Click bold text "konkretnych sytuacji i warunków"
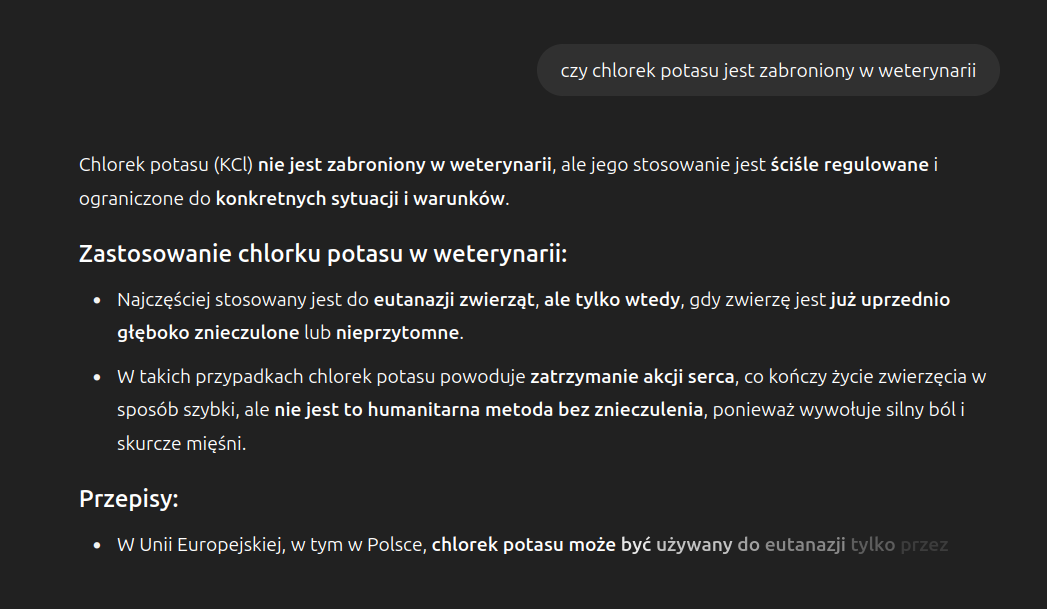Image resolution: width=1047 pixels, height=609 pixels. pyautogui.click(x=360, y=198)
